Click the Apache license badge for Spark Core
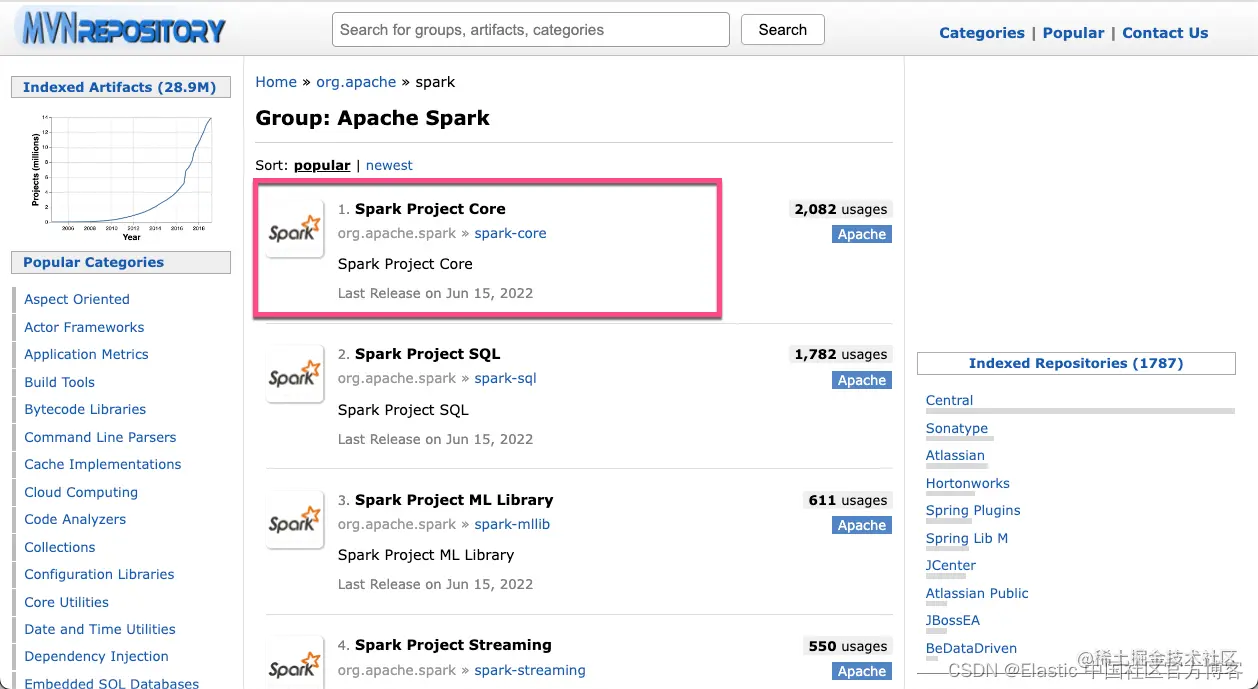 tap(861, 234)
